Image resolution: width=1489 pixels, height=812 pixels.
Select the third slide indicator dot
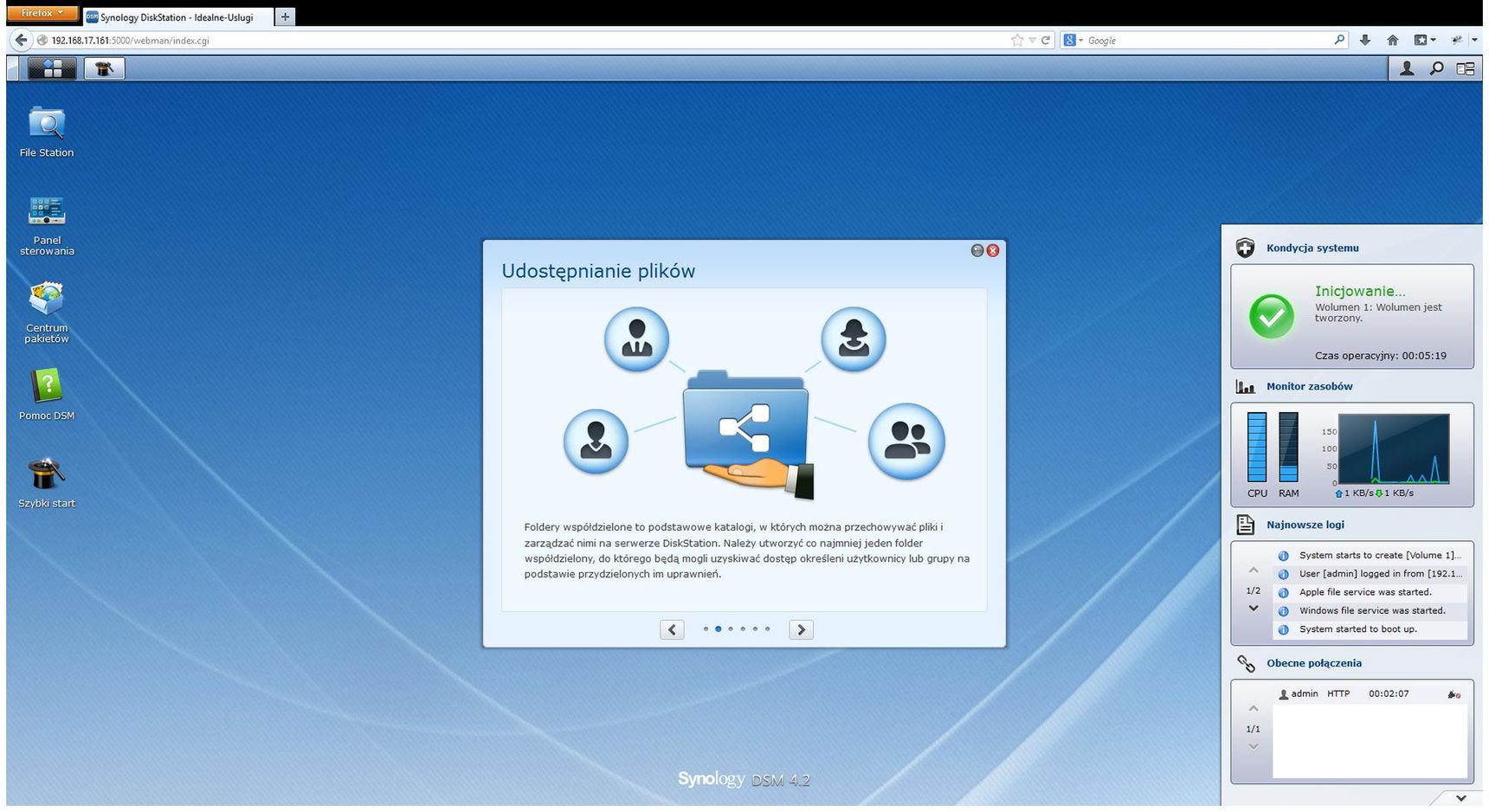[731, 629]
